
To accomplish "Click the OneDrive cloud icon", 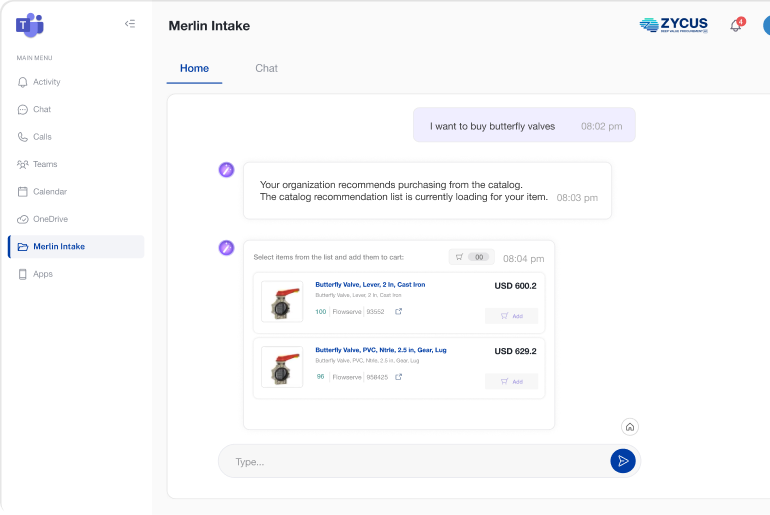I will click(23, 219).
